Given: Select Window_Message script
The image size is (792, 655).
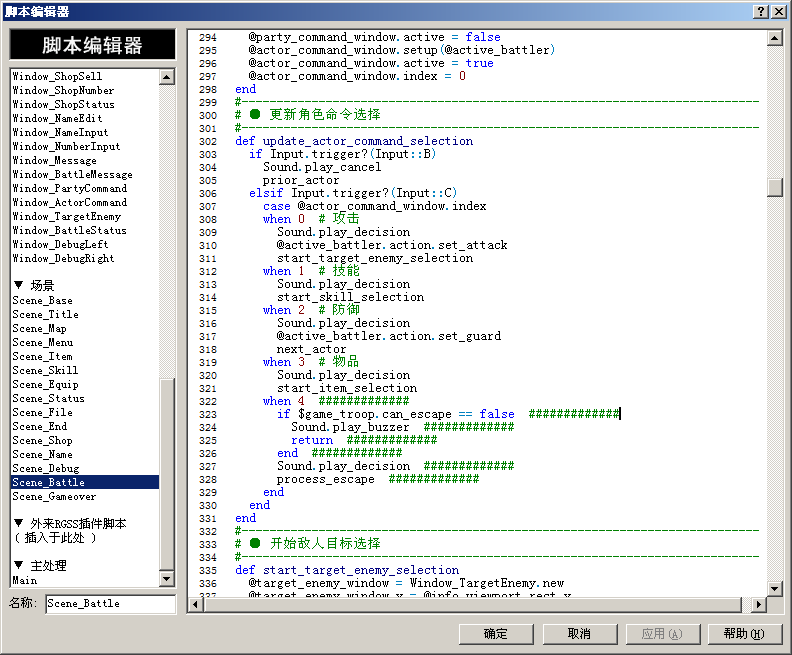Looking at the screenshot, I should [x=55, y=161].
